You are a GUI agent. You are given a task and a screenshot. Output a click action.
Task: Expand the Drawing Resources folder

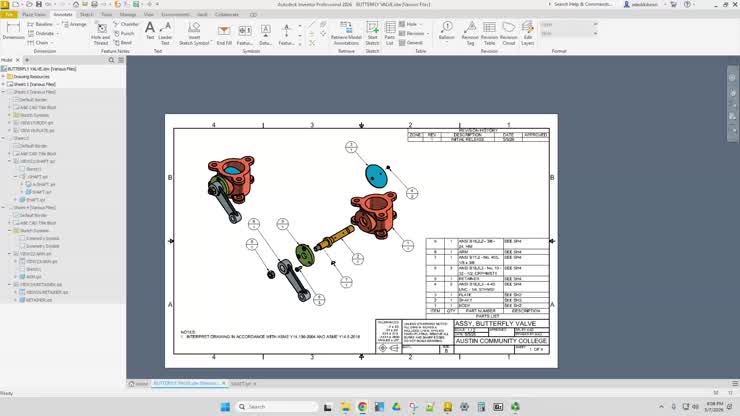[3, 76]
